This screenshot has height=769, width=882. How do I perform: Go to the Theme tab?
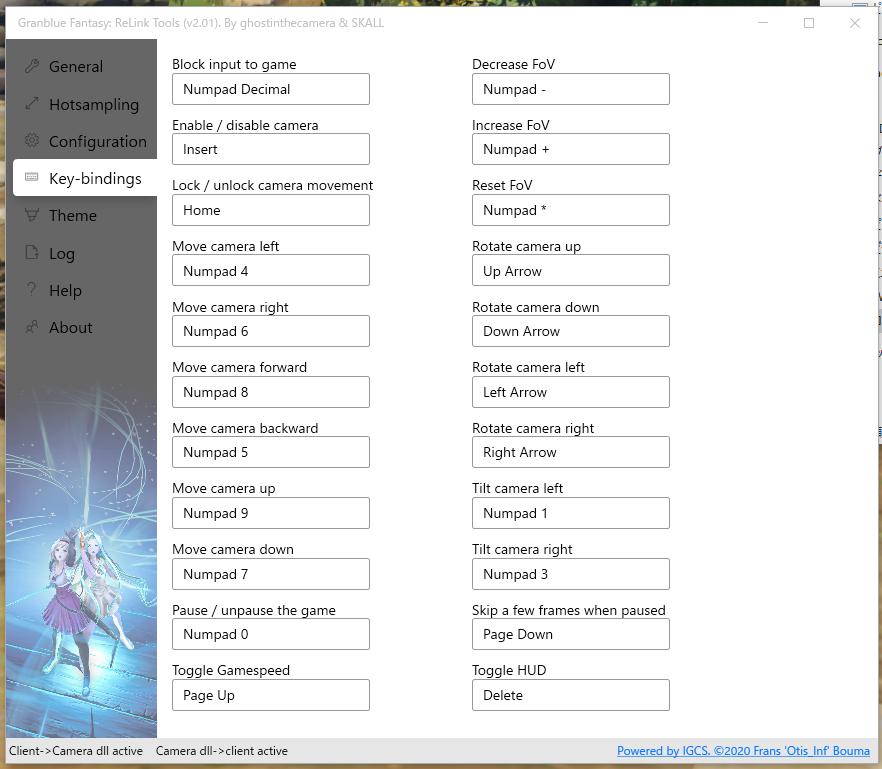pos(84,215)
